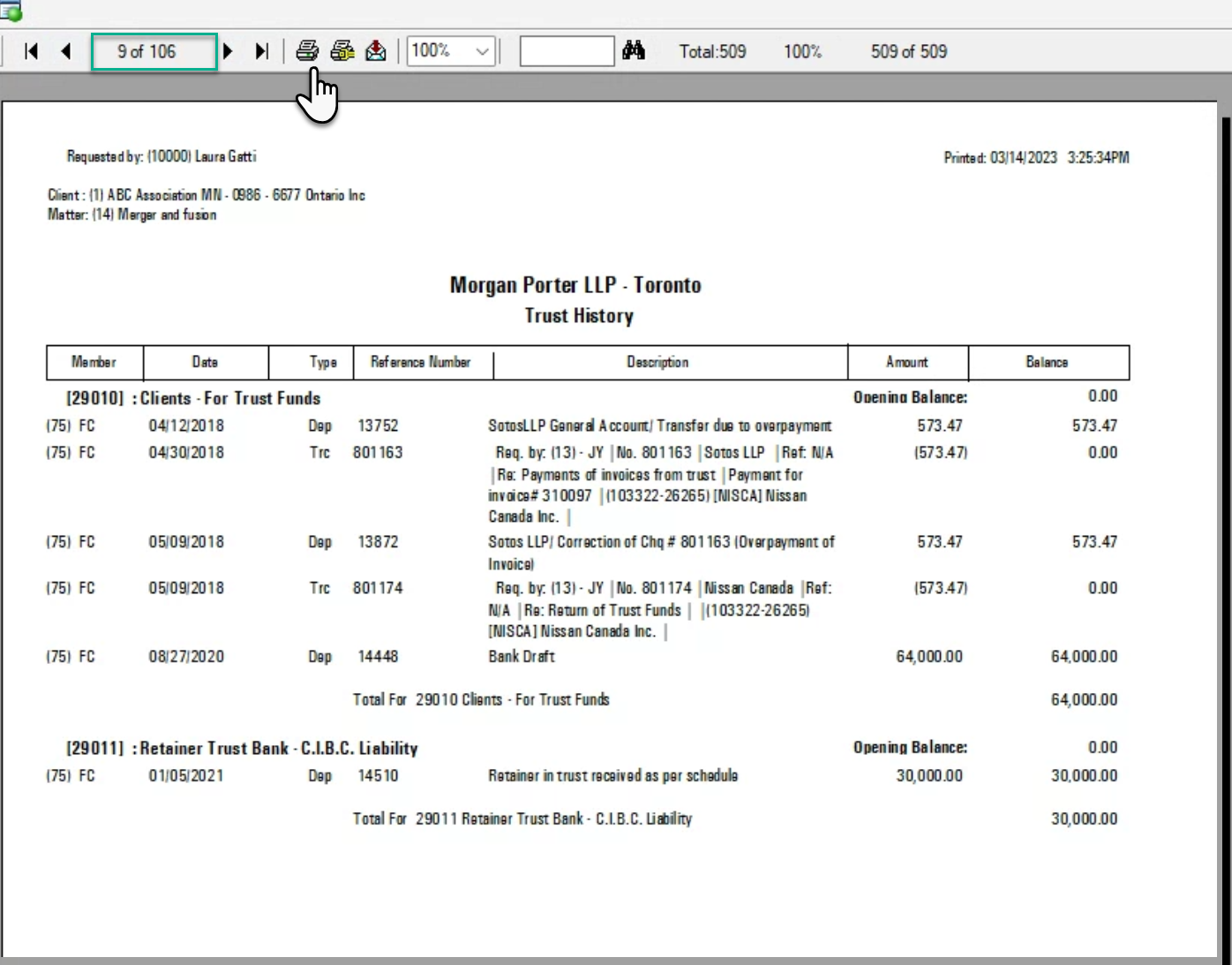The image size is (1232, 965).
Task: Click the Amount column header
Action: point(907,362)
